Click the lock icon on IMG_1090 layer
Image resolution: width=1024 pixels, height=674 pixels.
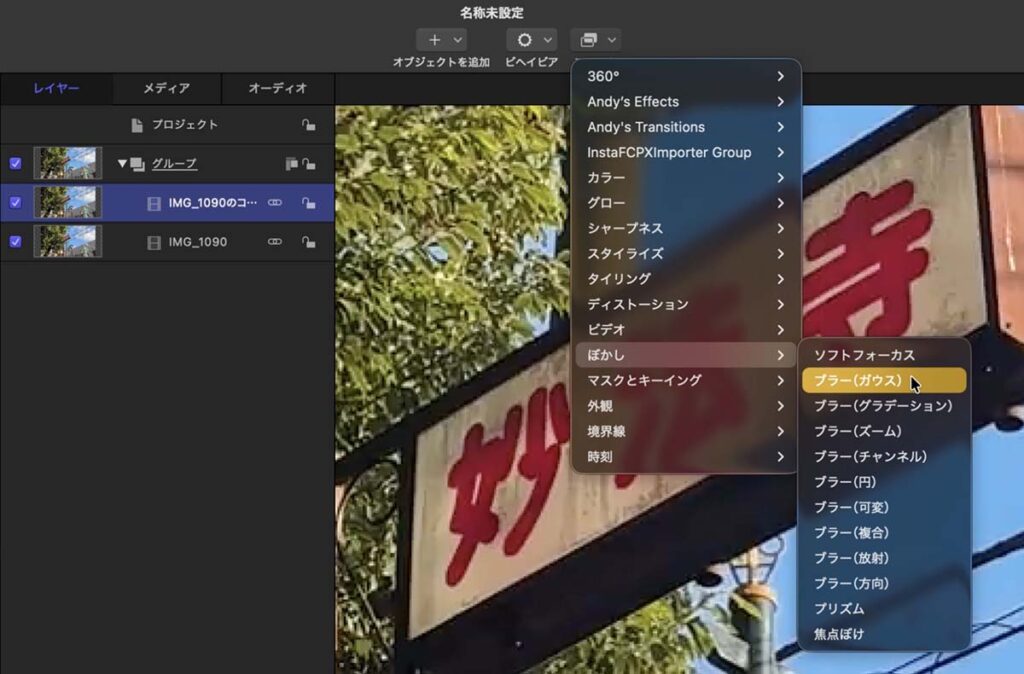309,242
